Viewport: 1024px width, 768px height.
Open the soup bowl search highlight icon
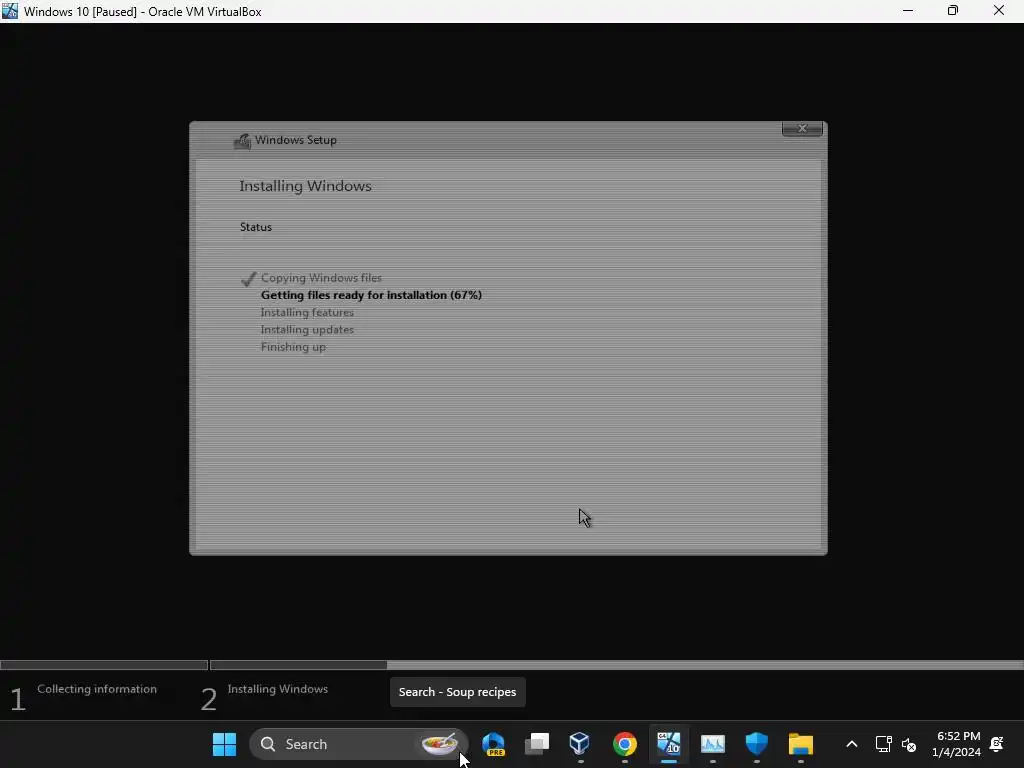pos(439,744)
